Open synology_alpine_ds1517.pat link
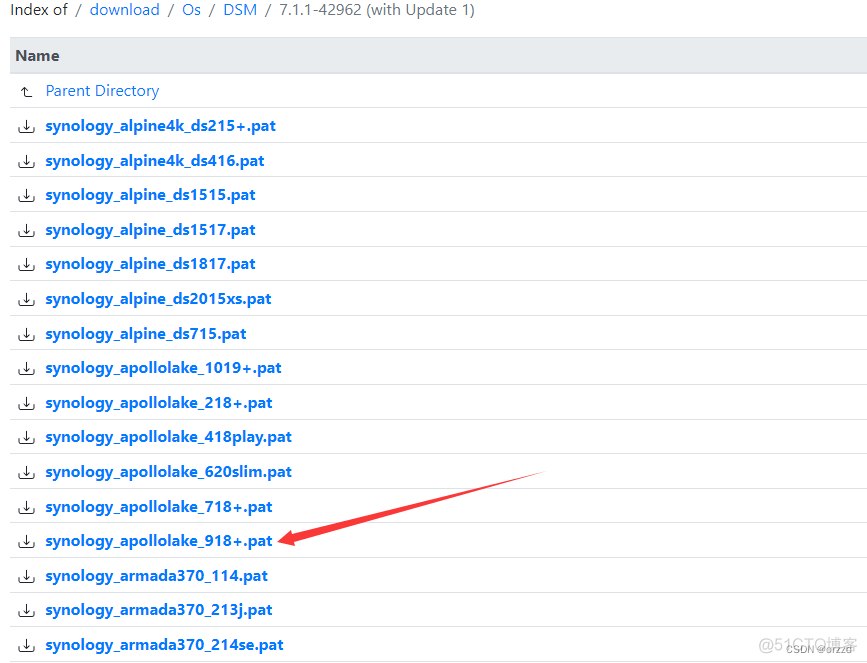 click(x=150, y=230)
